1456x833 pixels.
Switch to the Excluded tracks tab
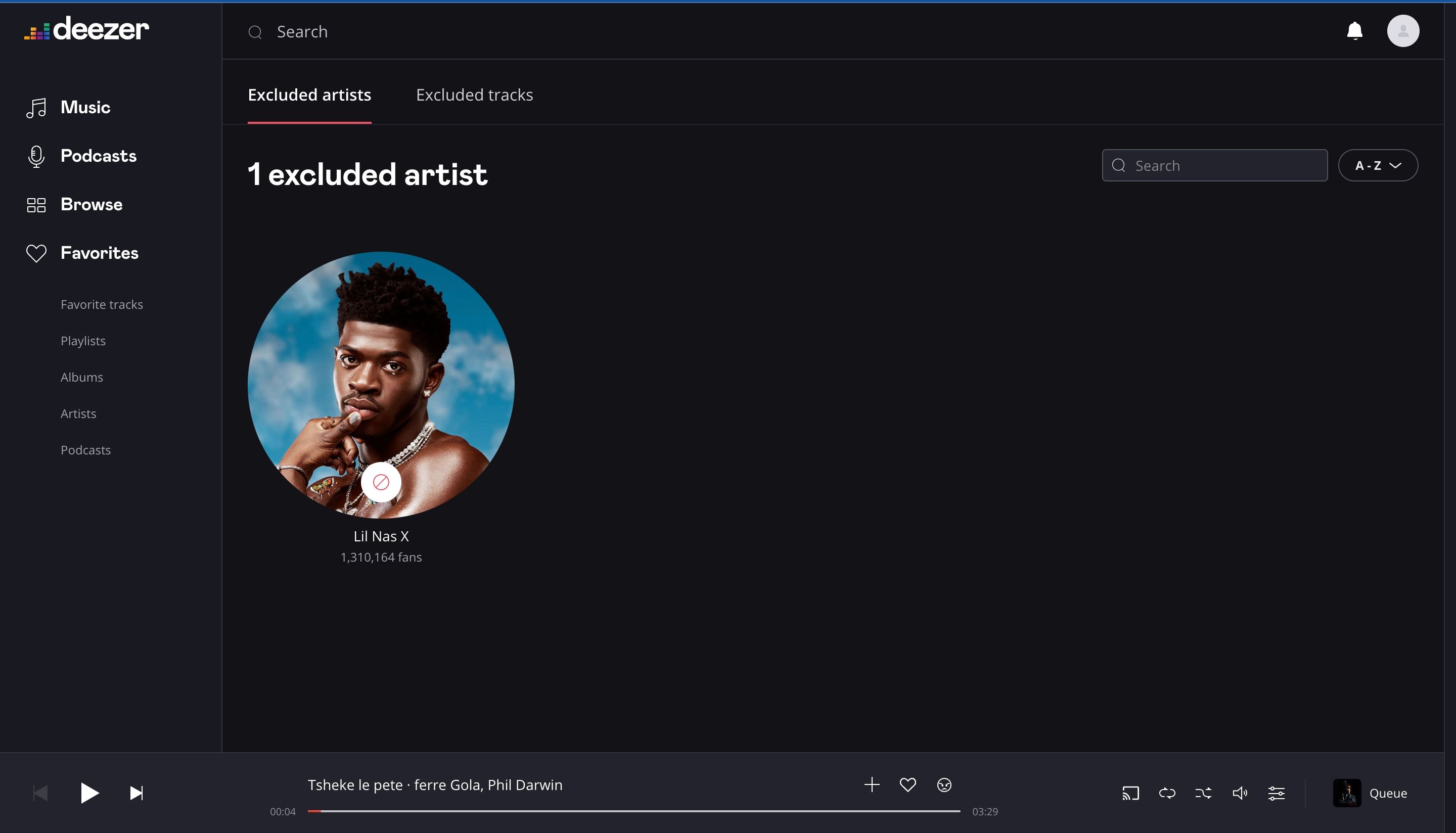474,95
